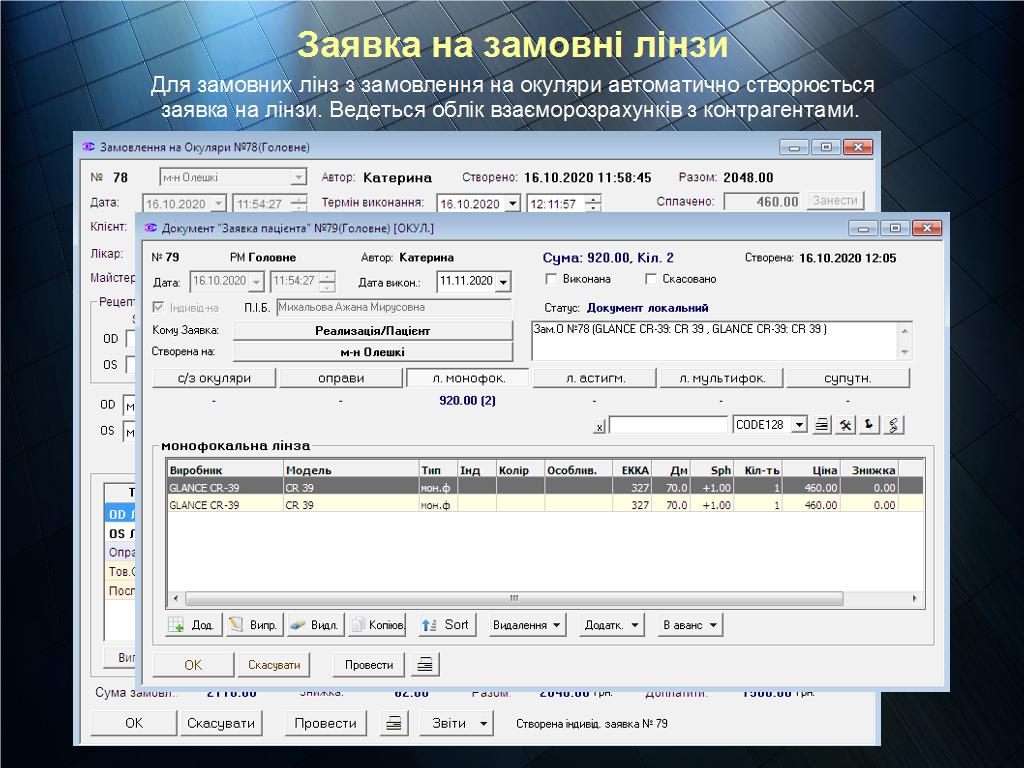Image resolution: width=1024 pixels, height=768 pixels.
Task: Enable the Виконана checkbox
Action: coord(551,279)
